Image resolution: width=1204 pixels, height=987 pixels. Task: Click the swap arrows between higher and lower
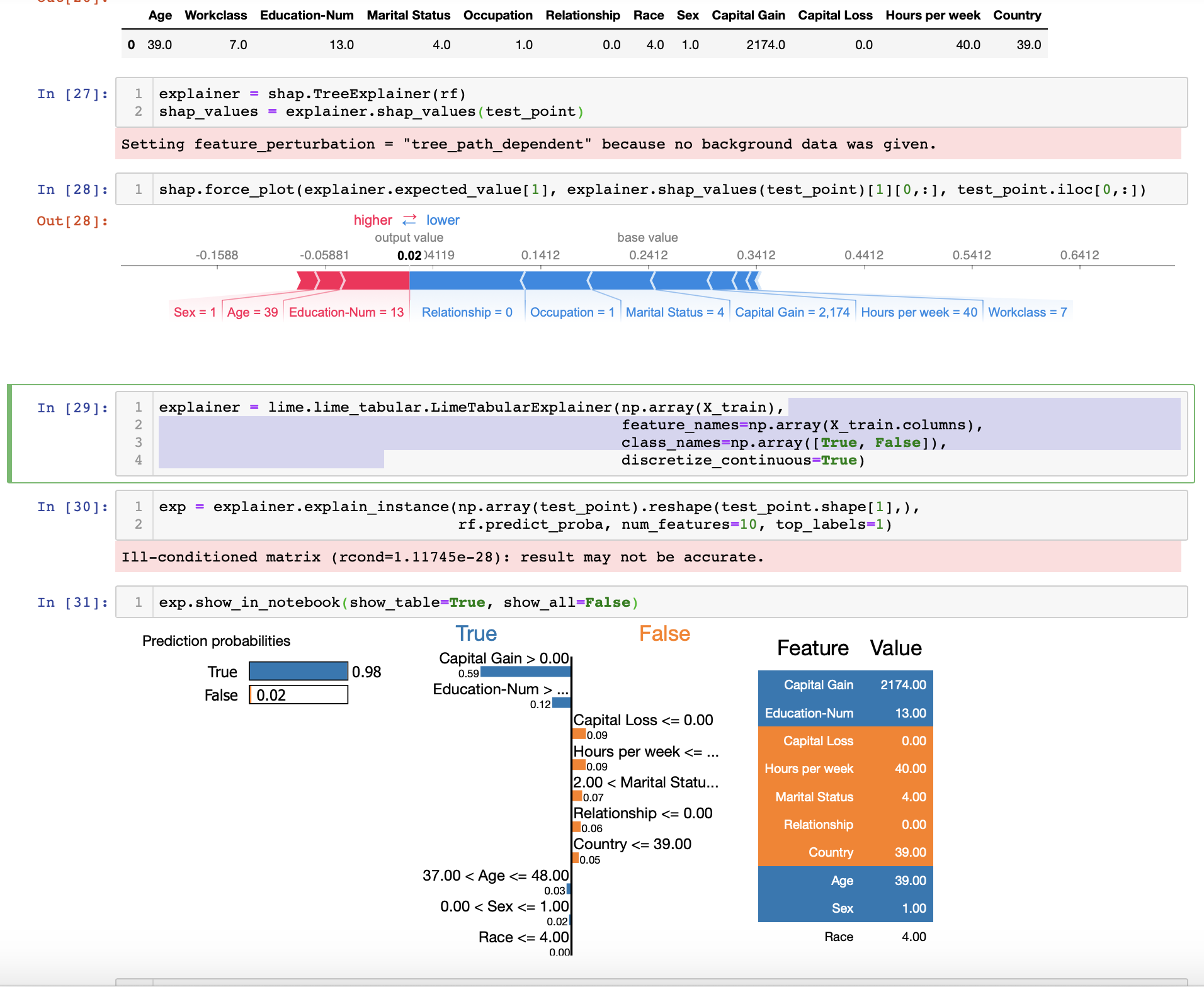[409, 220]
